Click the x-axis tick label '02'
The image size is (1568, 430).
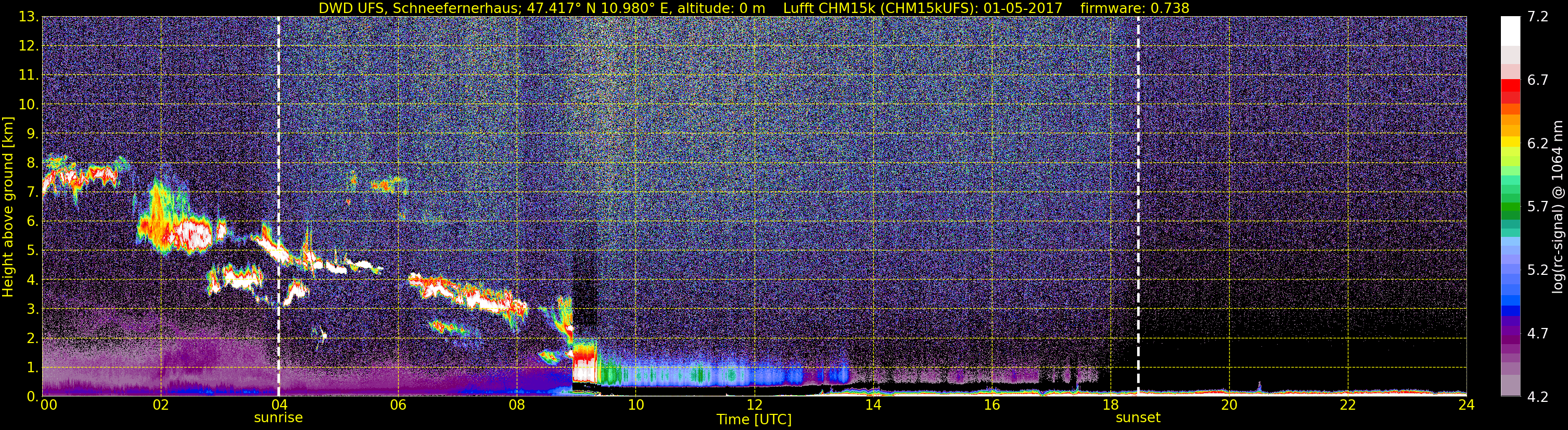pyautogui.click(x=161, y=405)
